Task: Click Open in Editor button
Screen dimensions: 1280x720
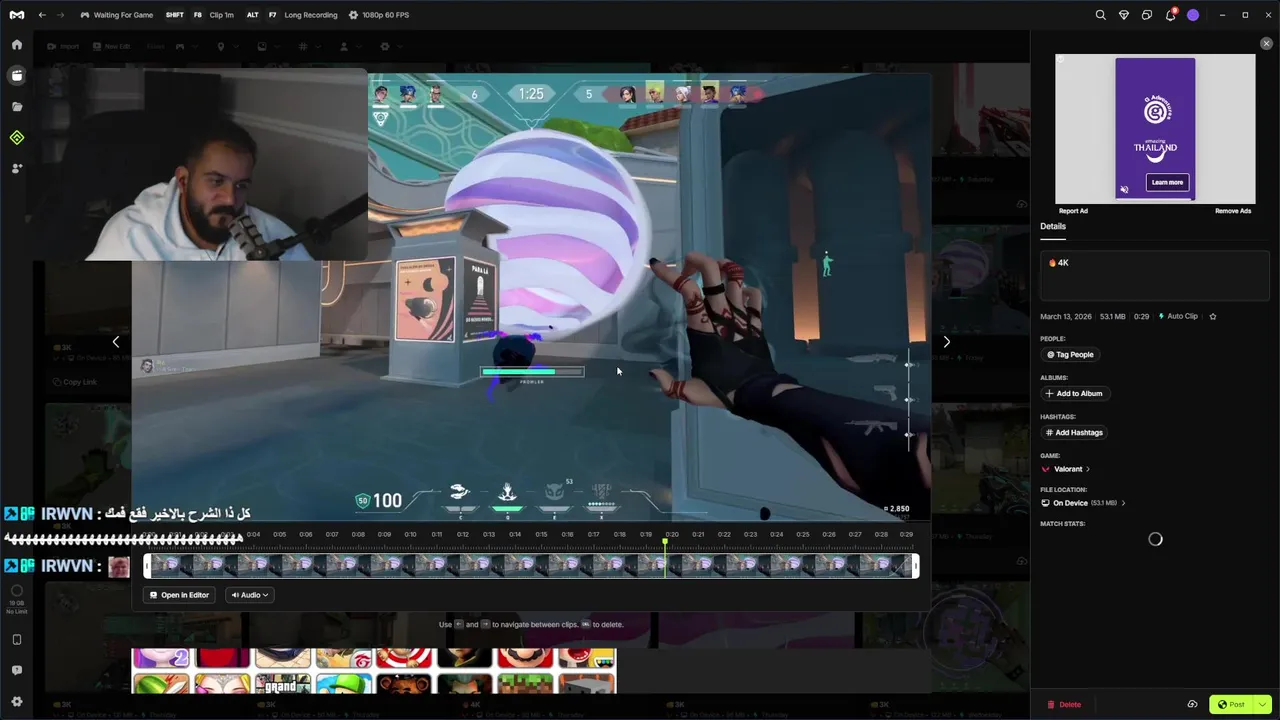Action: pyautogui.click(x=180, y=595)
